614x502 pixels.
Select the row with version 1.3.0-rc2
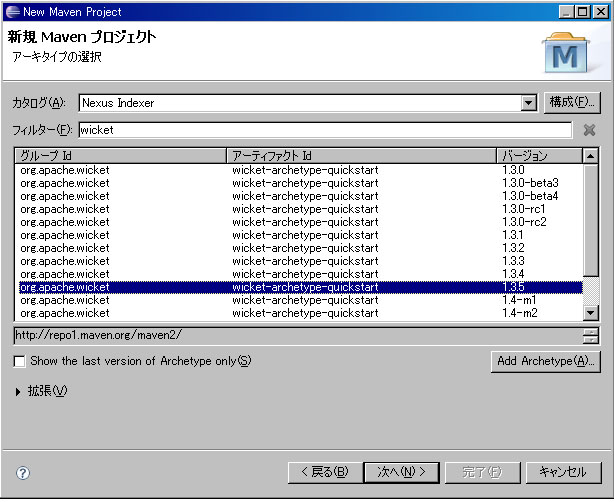(x=299, y=222)
